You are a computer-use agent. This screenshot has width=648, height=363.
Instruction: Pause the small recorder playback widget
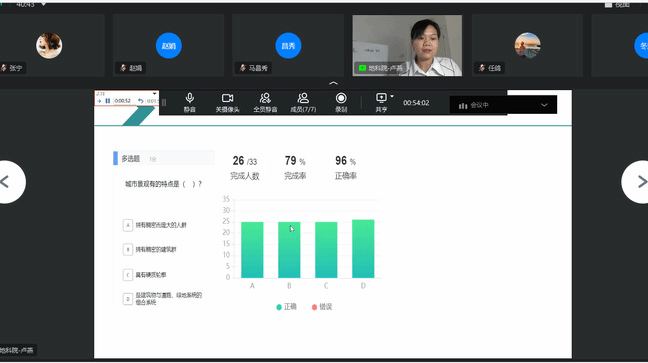pos(108,101)
